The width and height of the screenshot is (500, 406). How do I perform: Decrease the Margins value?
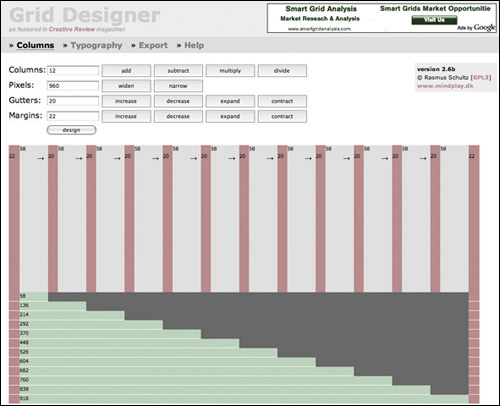click(178, 116)
